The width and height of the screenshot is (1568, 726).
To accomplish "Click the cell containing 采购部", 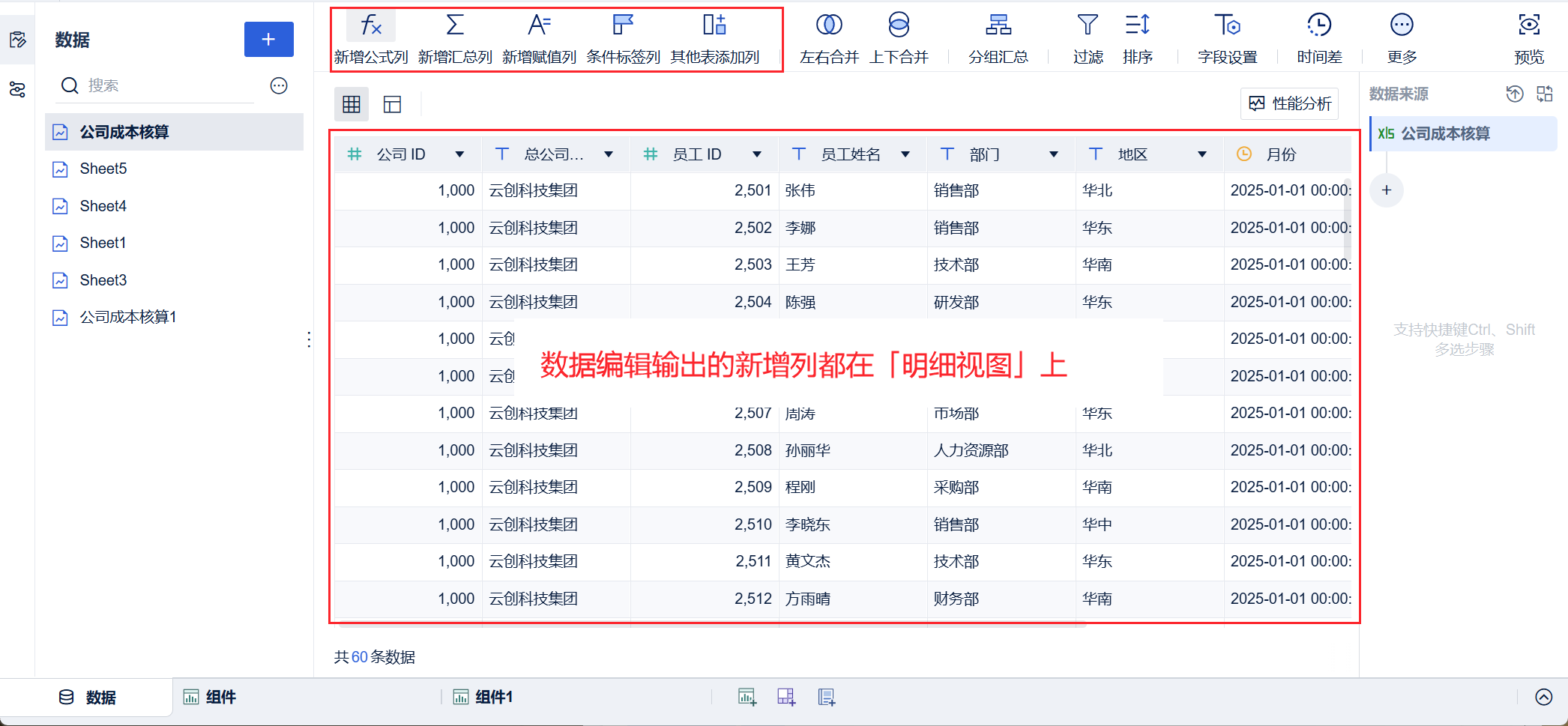I will point(1001,487).
